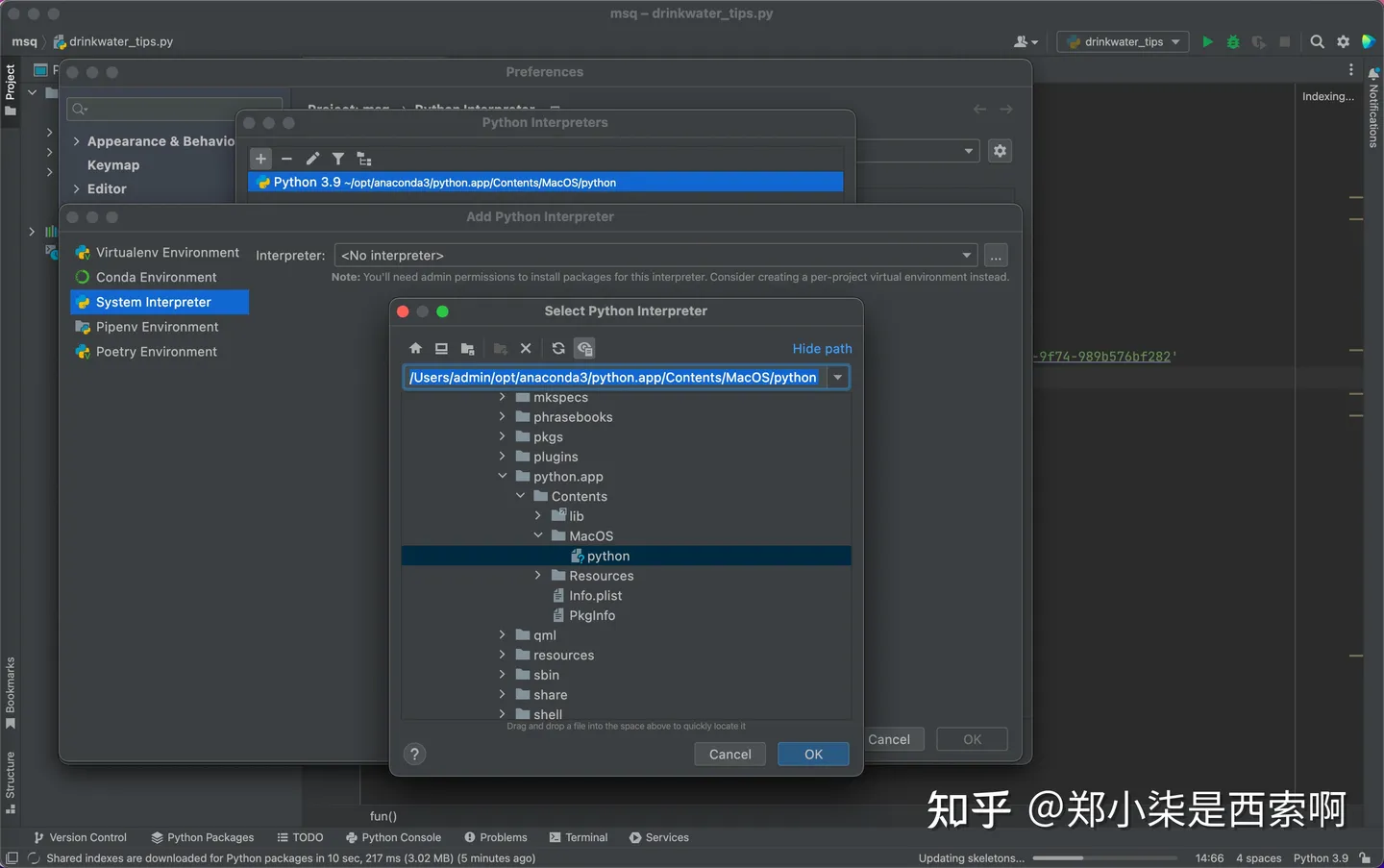
Task: Click Hide path link
Action: click(x=822, y=349)
